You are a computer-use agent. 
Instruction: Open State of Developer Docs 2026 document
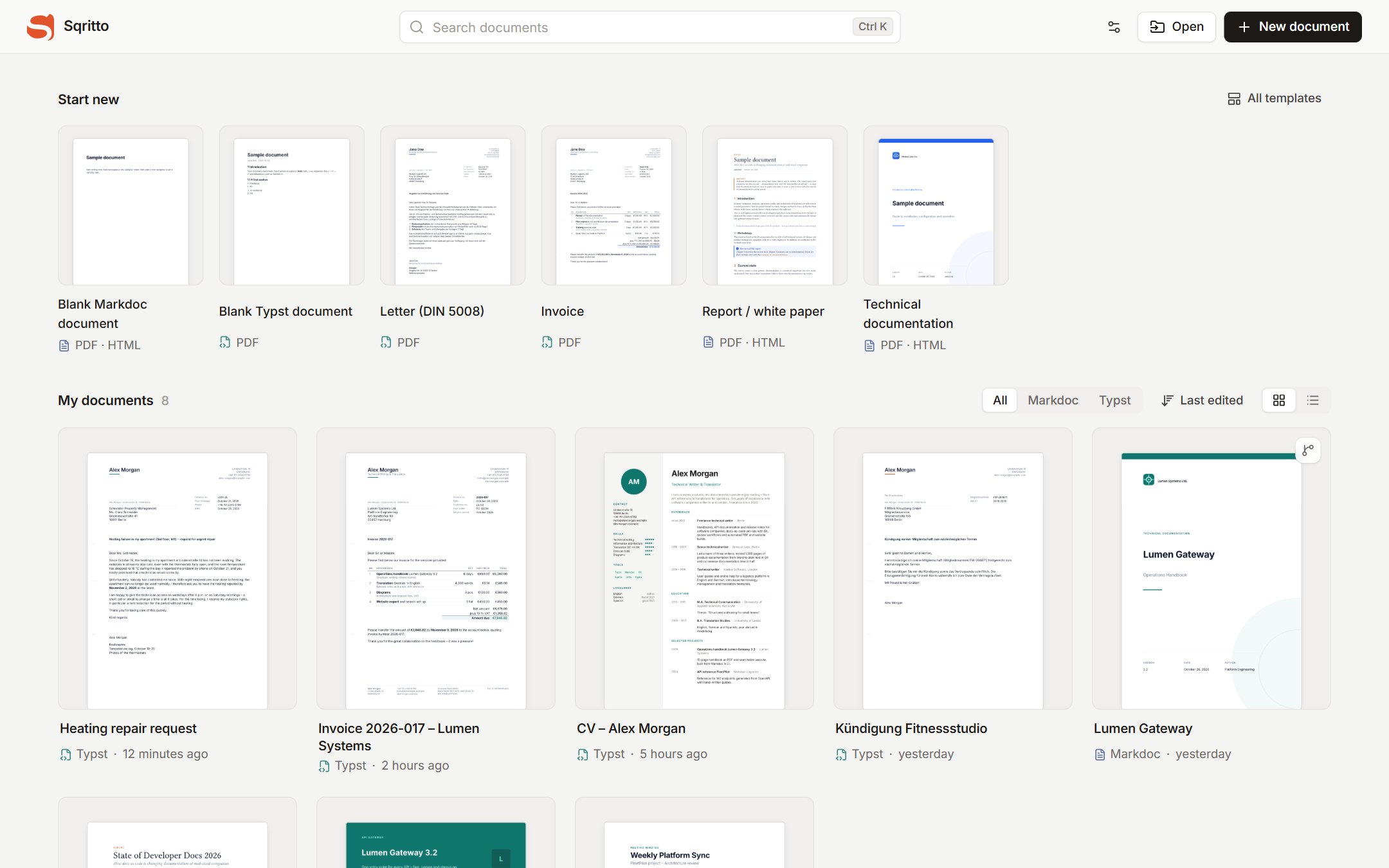click(x=177, y=833)
